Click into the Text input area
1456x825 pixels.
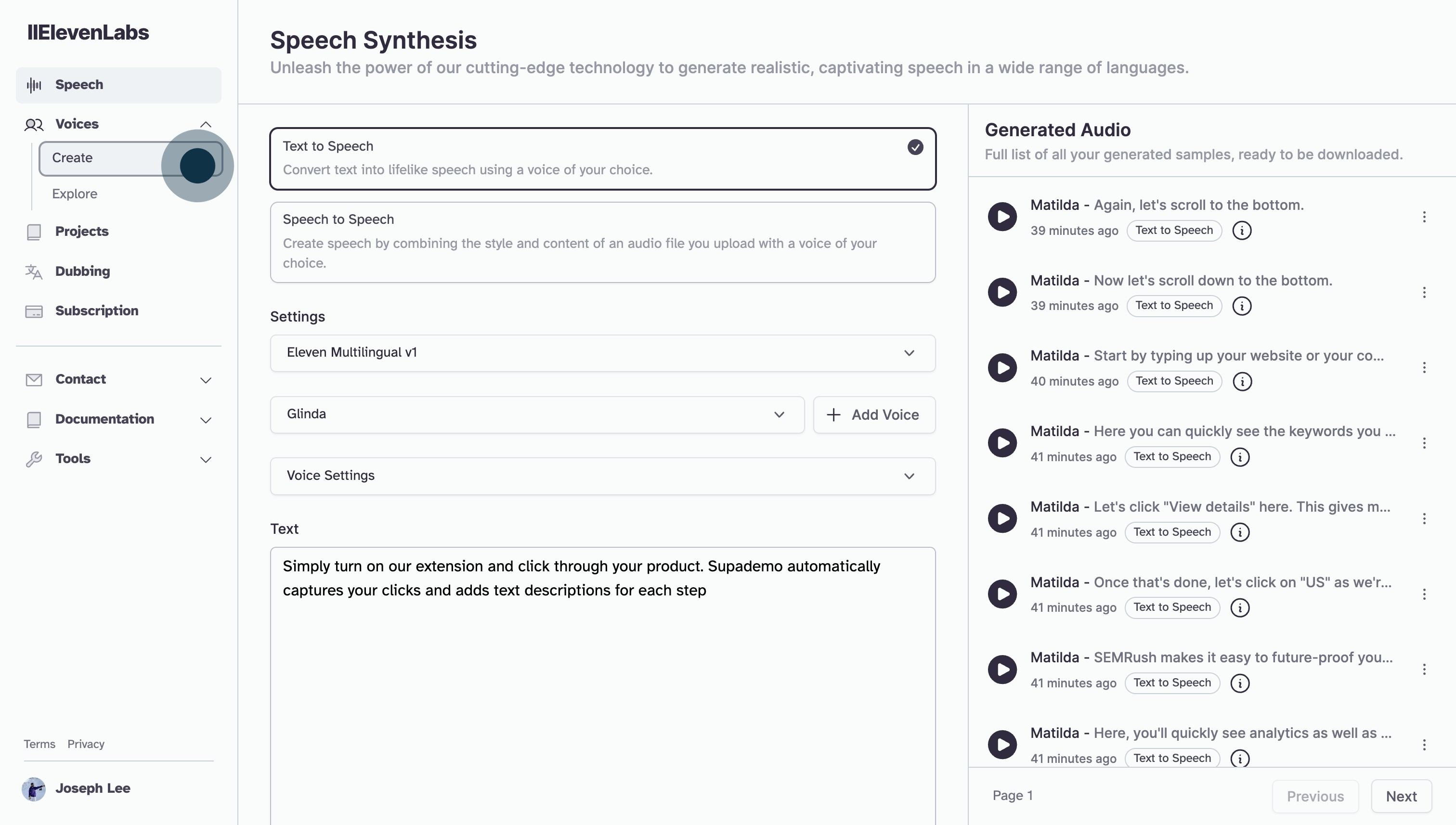tap(602, 680)
